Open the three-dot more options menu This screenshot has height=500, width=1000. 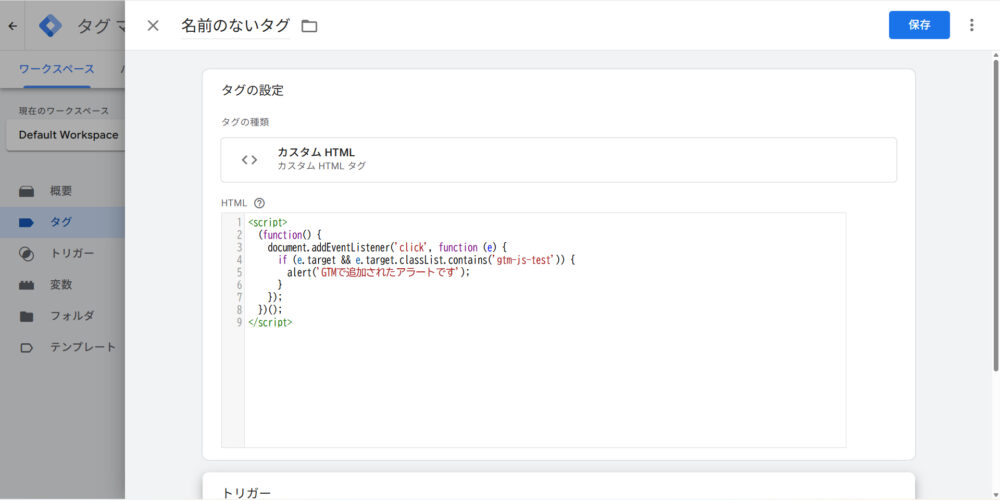pos(971,25)
